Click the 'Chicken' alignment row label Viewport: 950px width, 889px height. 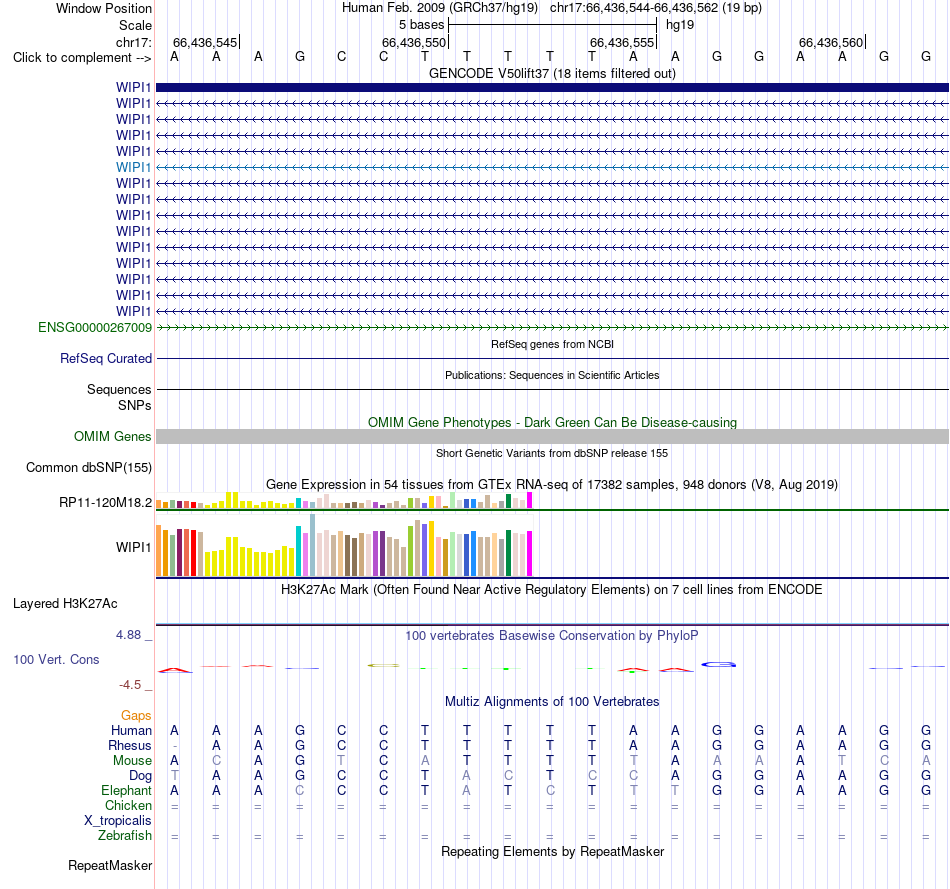[128, 805]
